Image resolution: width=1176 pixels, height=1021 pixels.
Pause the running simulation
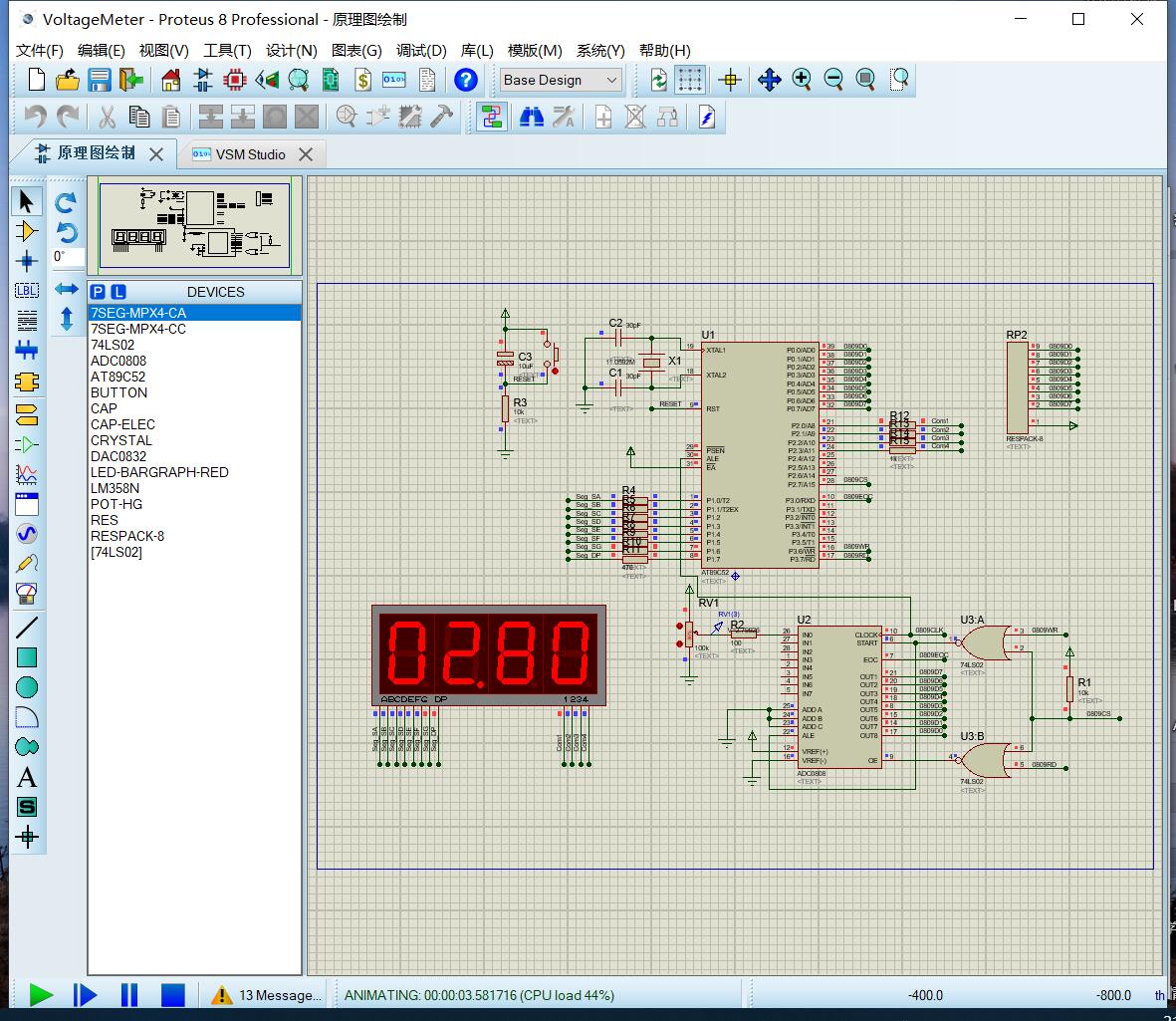pyautogui.click(x=129, y=995)
